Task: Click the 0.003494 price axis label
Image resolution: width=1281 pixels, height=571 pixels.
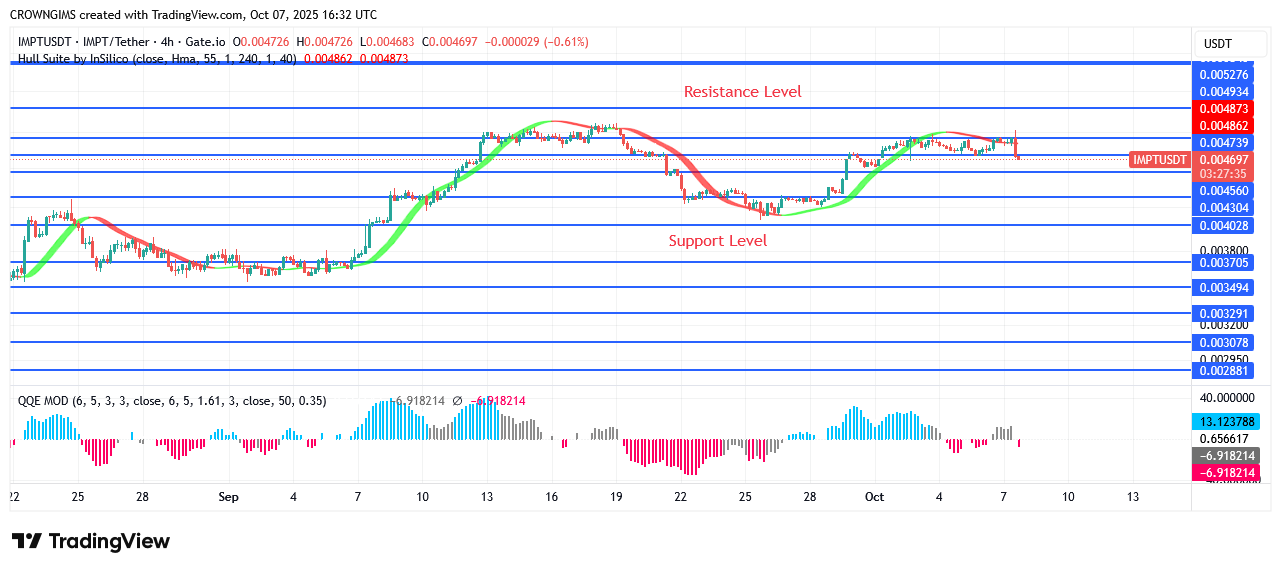Action: [x=1225, y=288]
